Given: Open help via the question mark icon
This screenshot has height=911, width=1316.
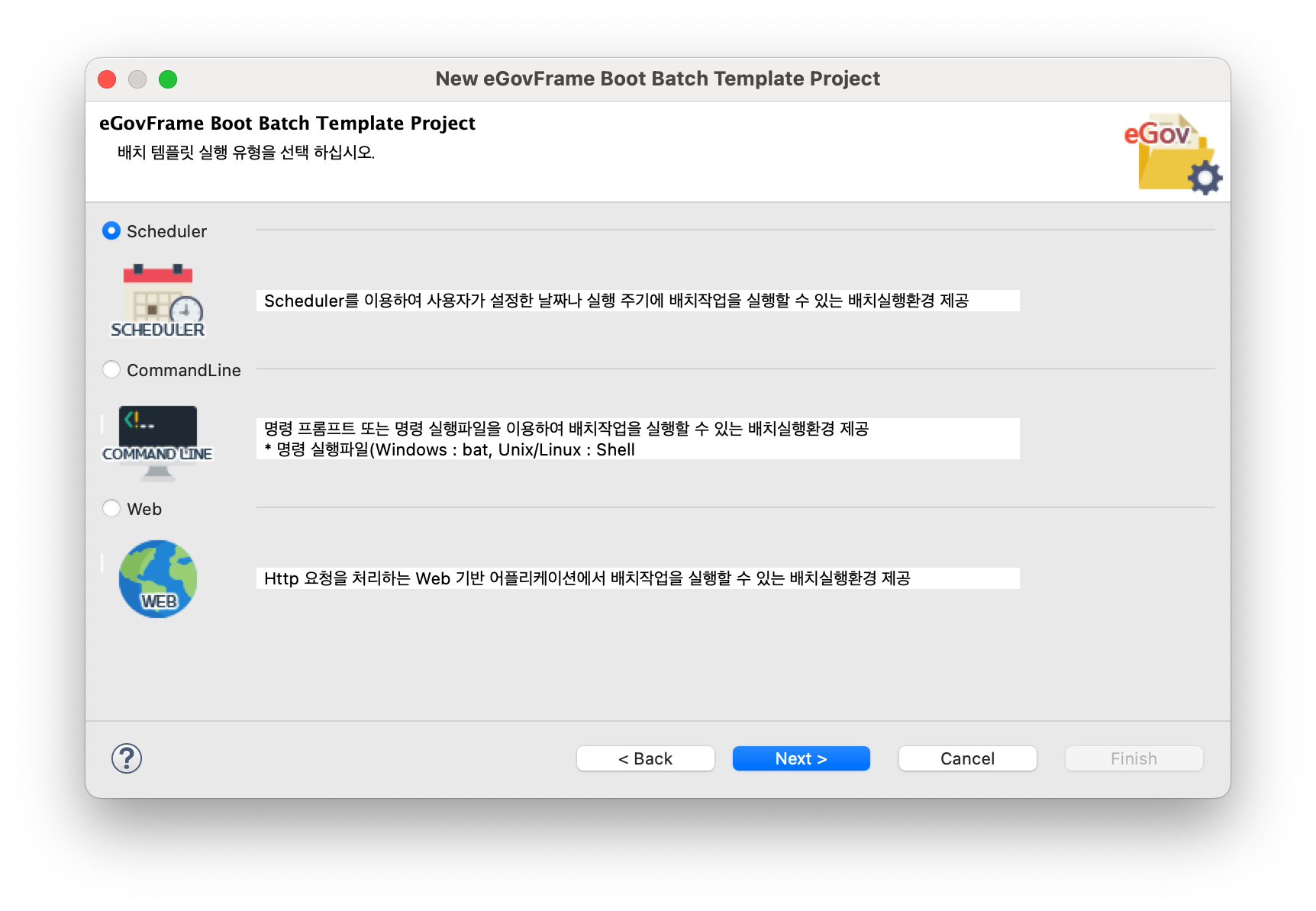Looking at the screenshot, I should click(127, 758).
